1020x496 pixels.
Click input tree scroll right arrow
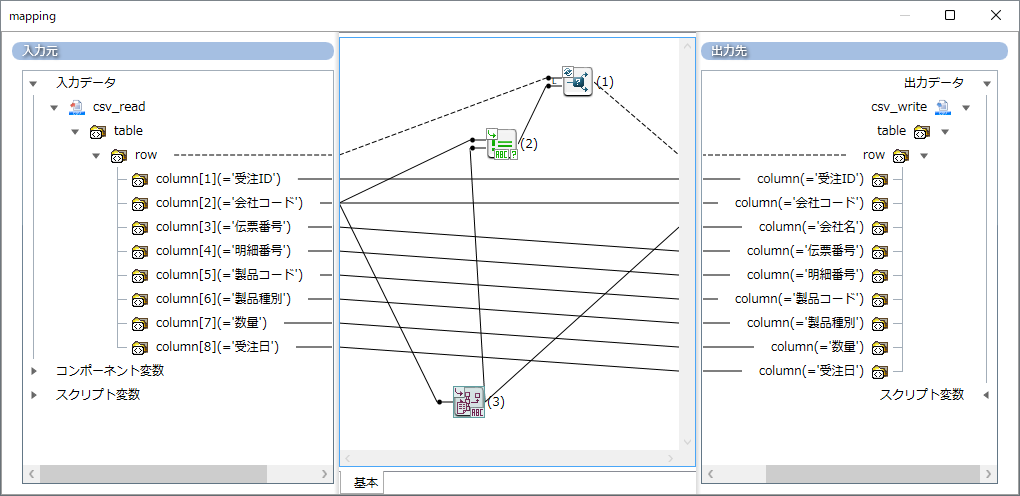[325, 474]
